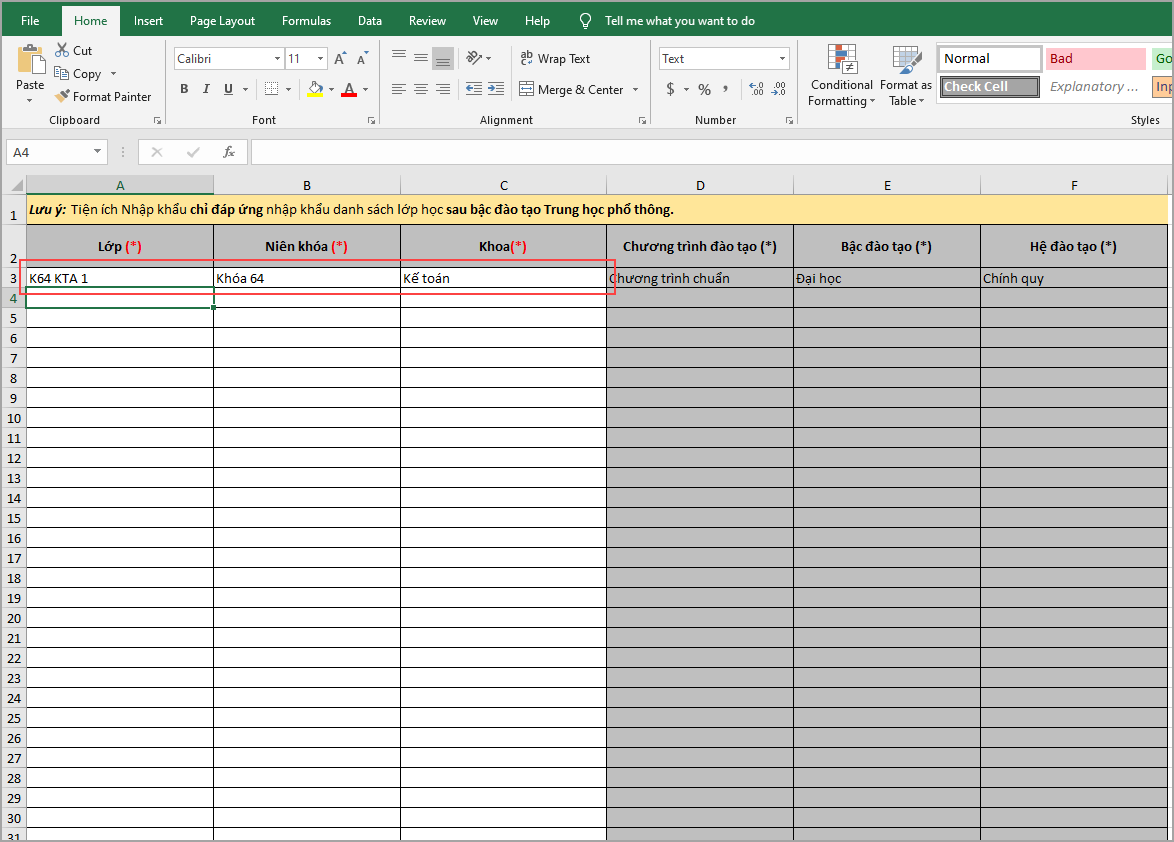
Task: Toggle Wrap Text
Action: coord(555,58)
